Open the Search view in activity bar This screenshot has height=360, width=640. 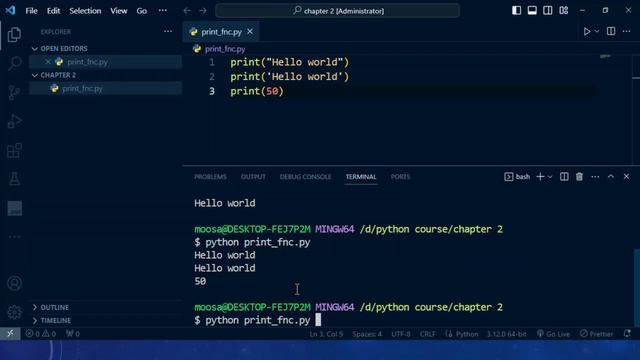(x=14, y=63)
